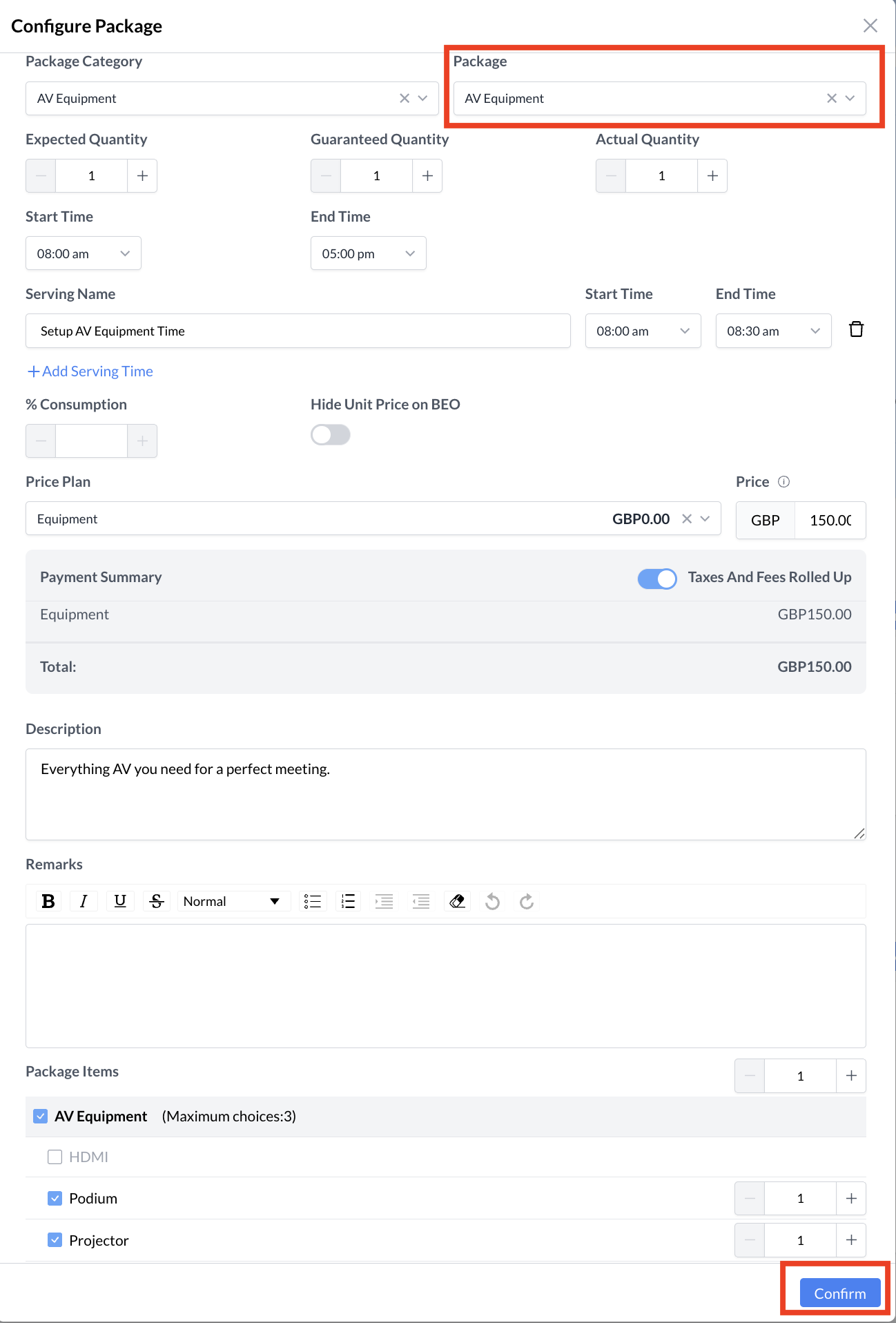Insert a bulleted list in Remarks

pyautogui.click(x=313, y=901)
